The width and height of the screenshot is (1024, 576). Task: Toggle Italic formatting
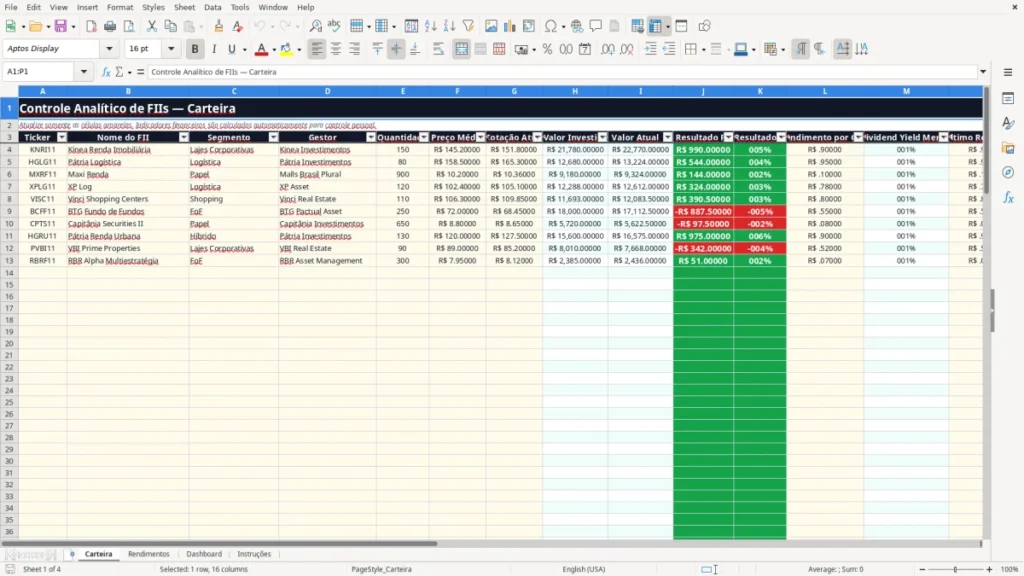(214, 49)
